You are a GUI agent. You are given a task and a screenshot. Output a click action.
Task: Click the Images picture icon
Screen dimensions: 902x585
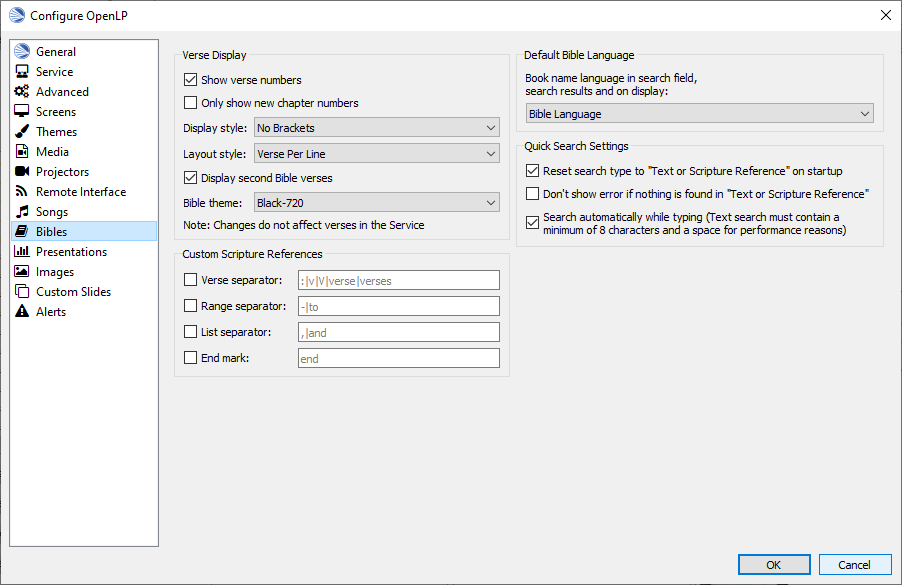[22, 271]
